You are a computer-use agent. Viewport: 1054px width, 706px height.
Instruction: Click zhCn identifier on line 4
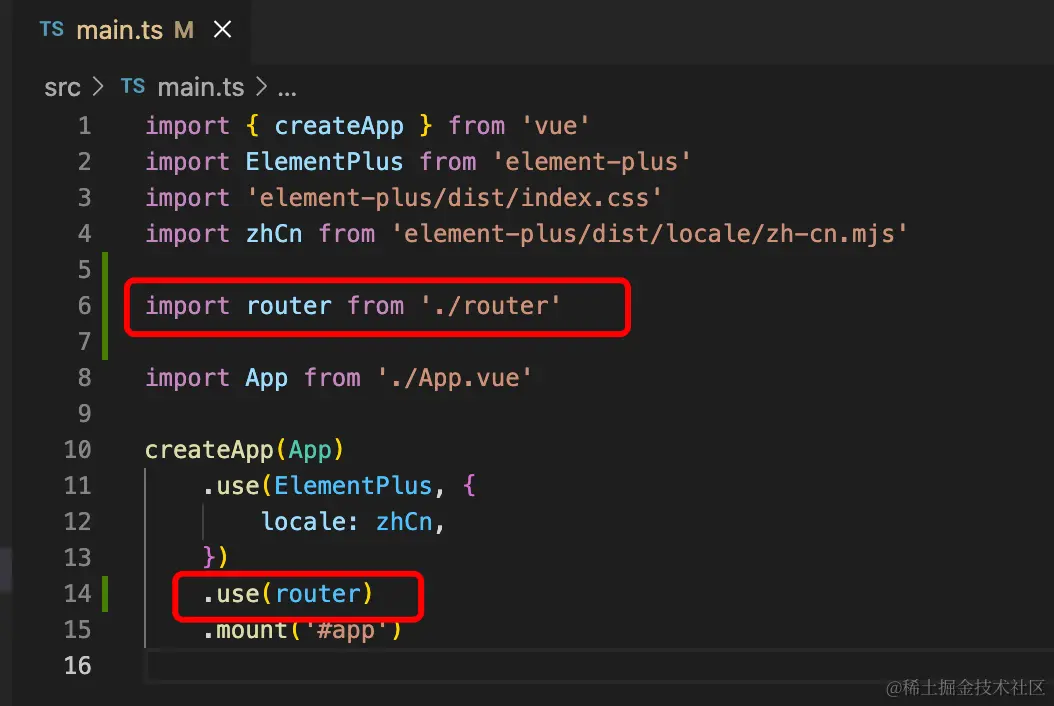click(x=274, y=233)
